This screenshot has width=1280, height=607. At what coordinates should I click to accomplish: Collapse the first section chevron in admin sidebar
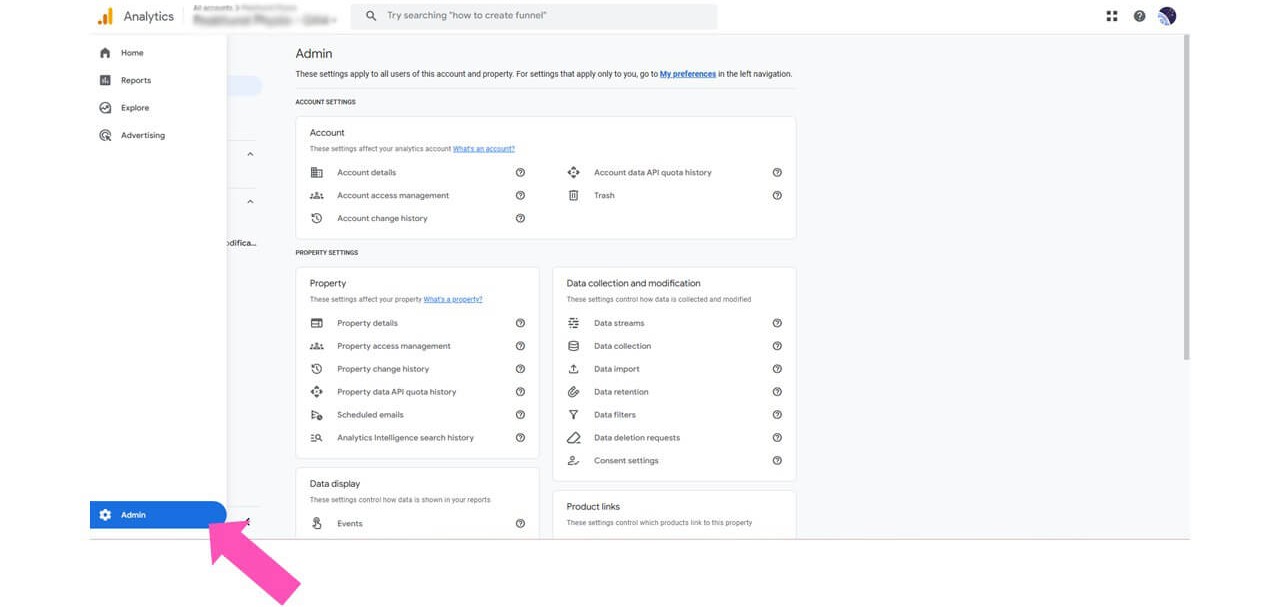tap(250, 154)
